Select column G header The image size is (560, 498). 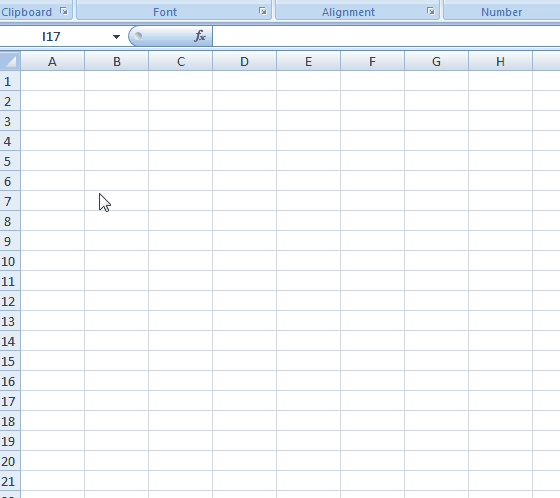click(x=436, y=61)
